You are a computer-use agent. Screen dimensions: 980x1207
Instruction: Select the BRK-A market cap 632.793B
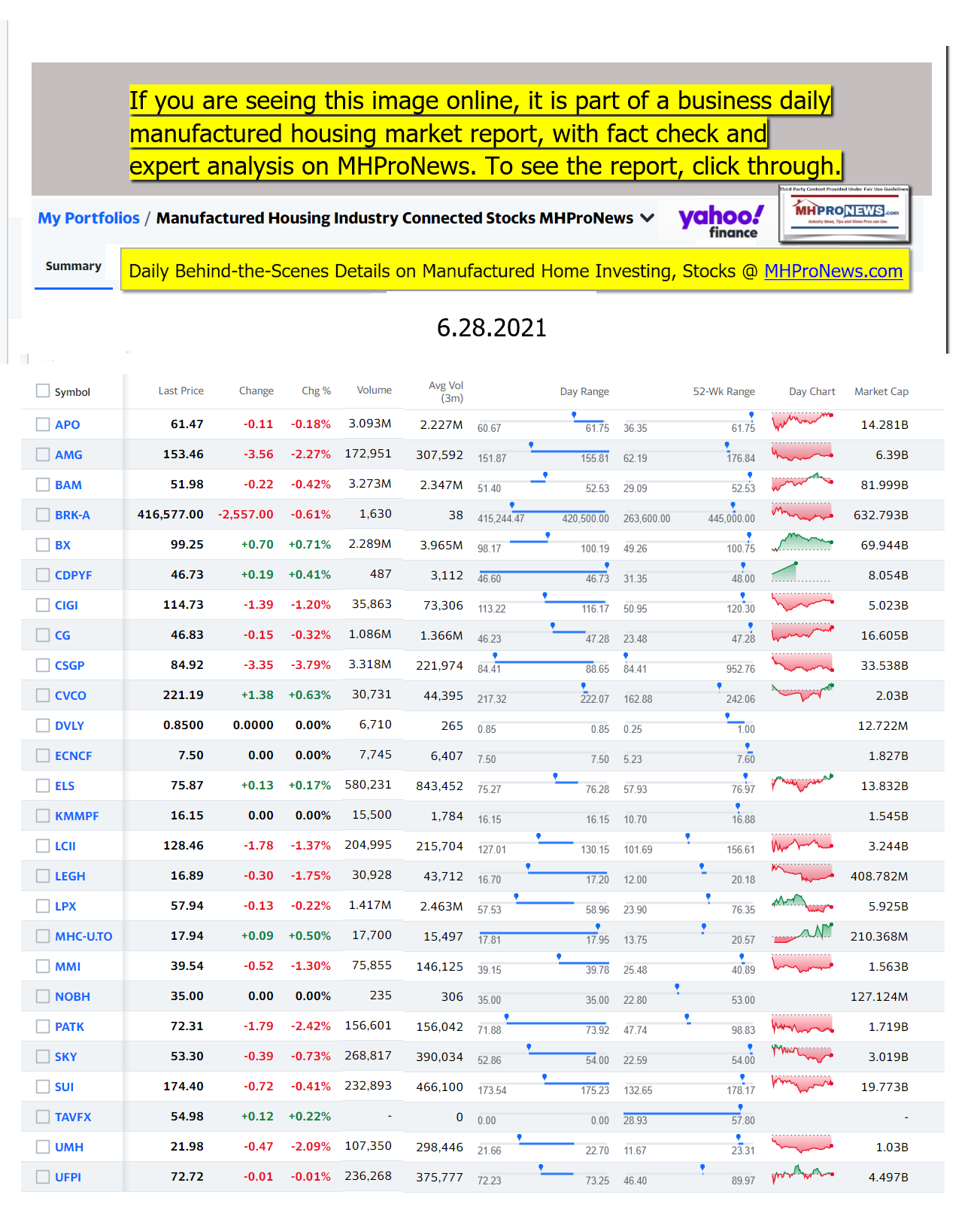[881, 515]
